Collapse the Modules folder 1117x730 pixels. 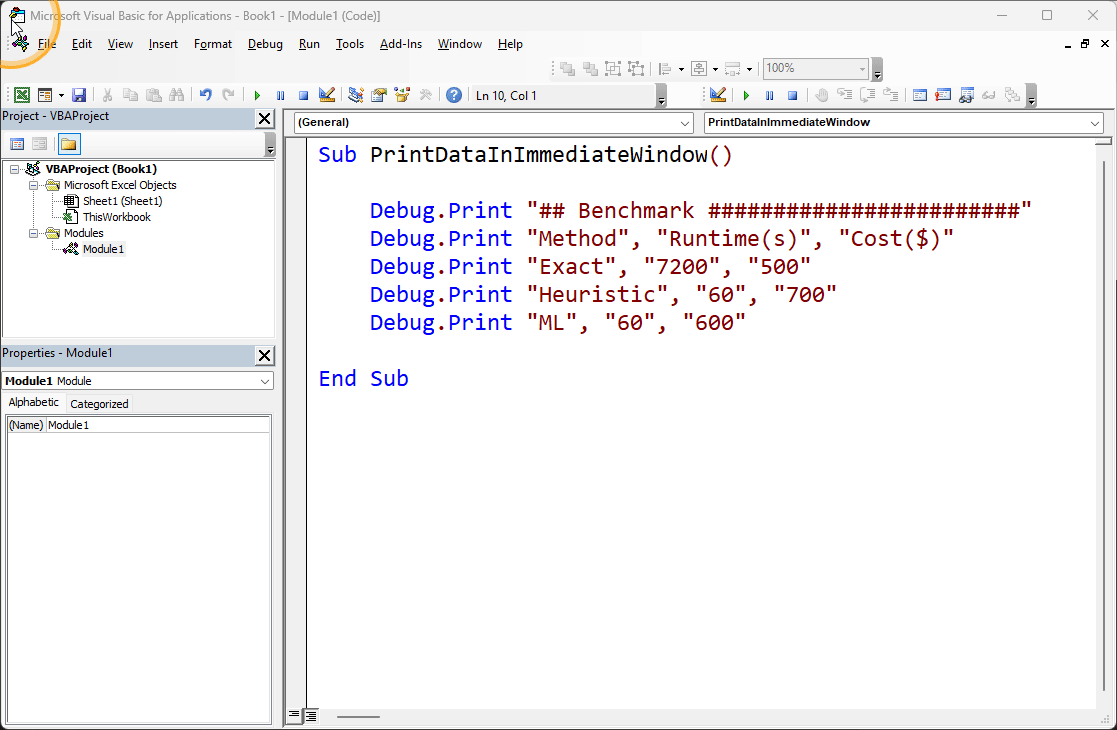(33, 233)
